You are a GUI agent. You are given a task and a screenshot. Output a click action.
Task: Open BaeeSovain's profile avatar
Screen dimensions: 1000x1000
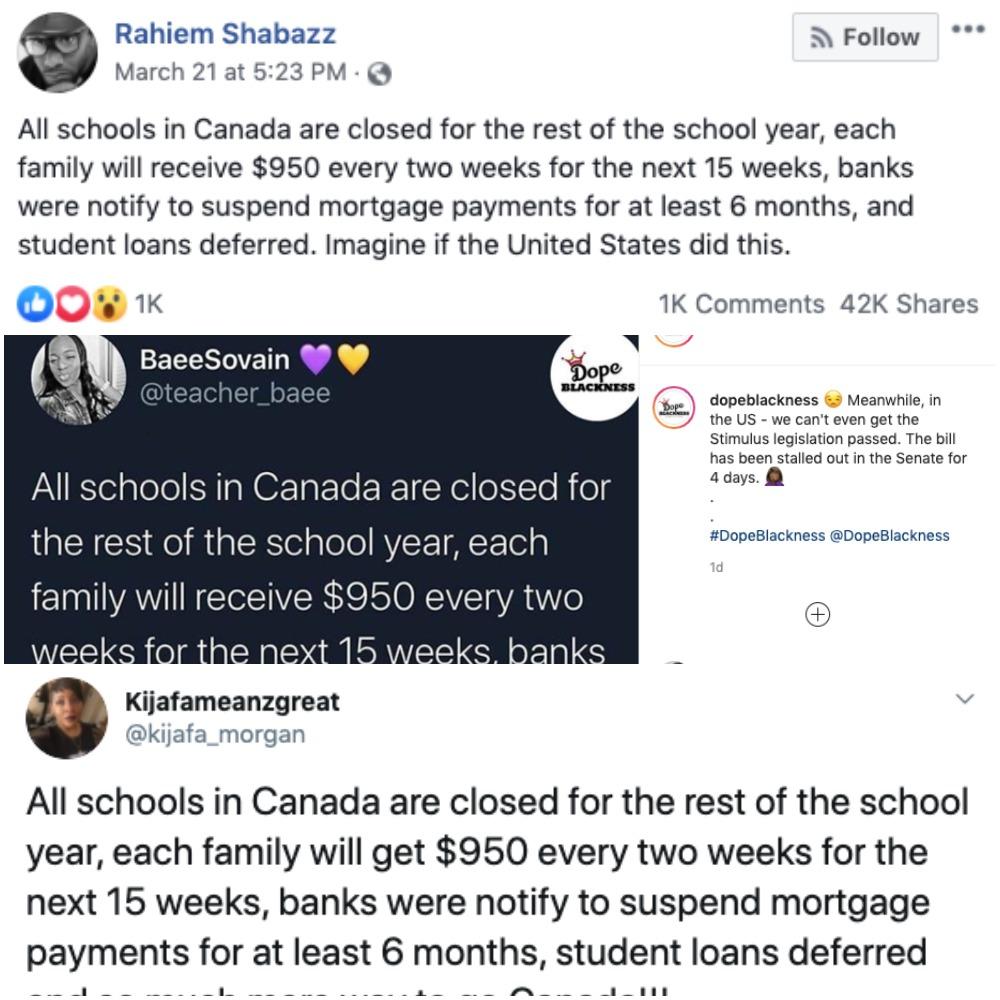(x=78, y=379)
